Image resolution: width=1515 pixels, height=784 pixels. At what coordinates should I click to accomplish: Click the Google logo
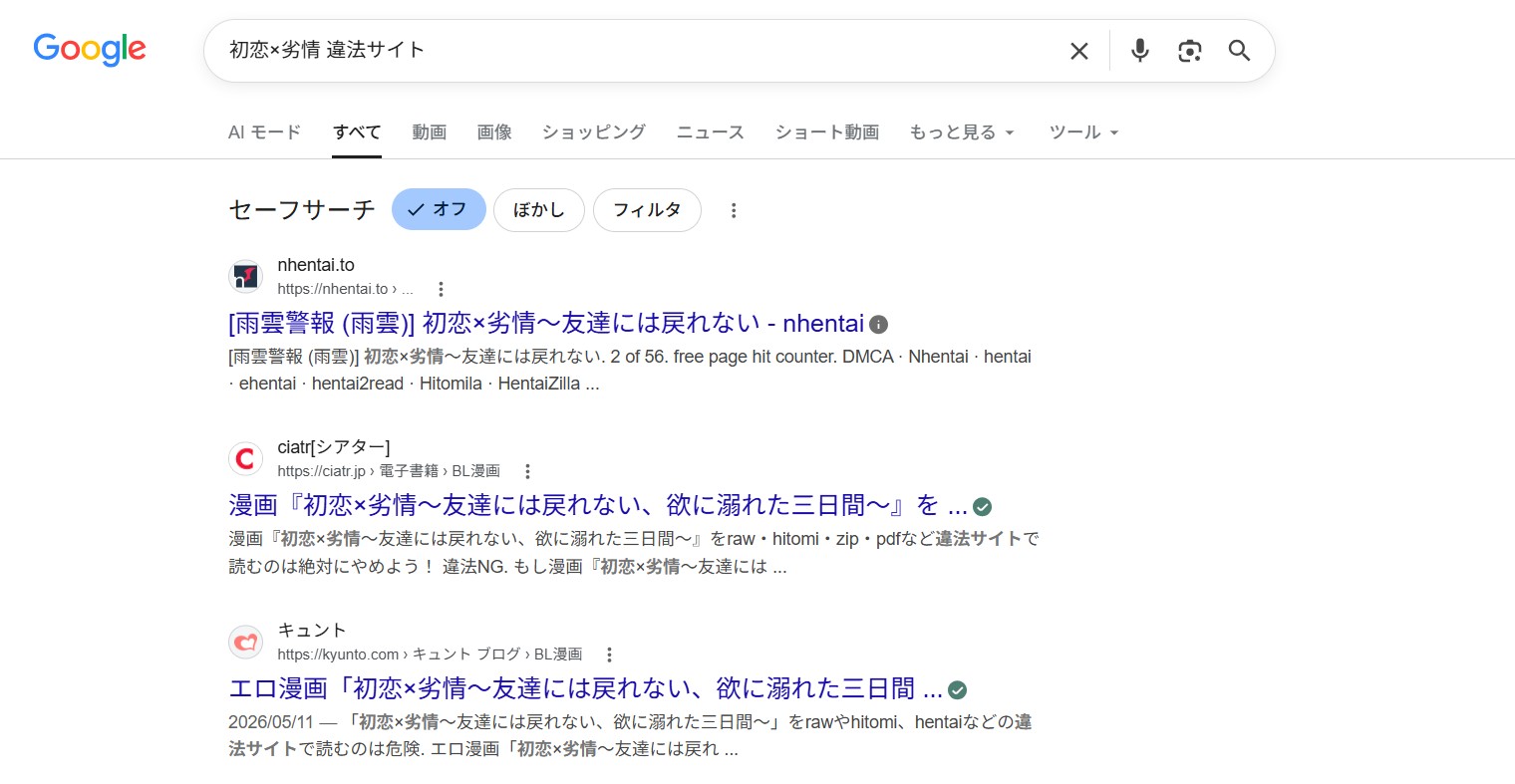90,49
